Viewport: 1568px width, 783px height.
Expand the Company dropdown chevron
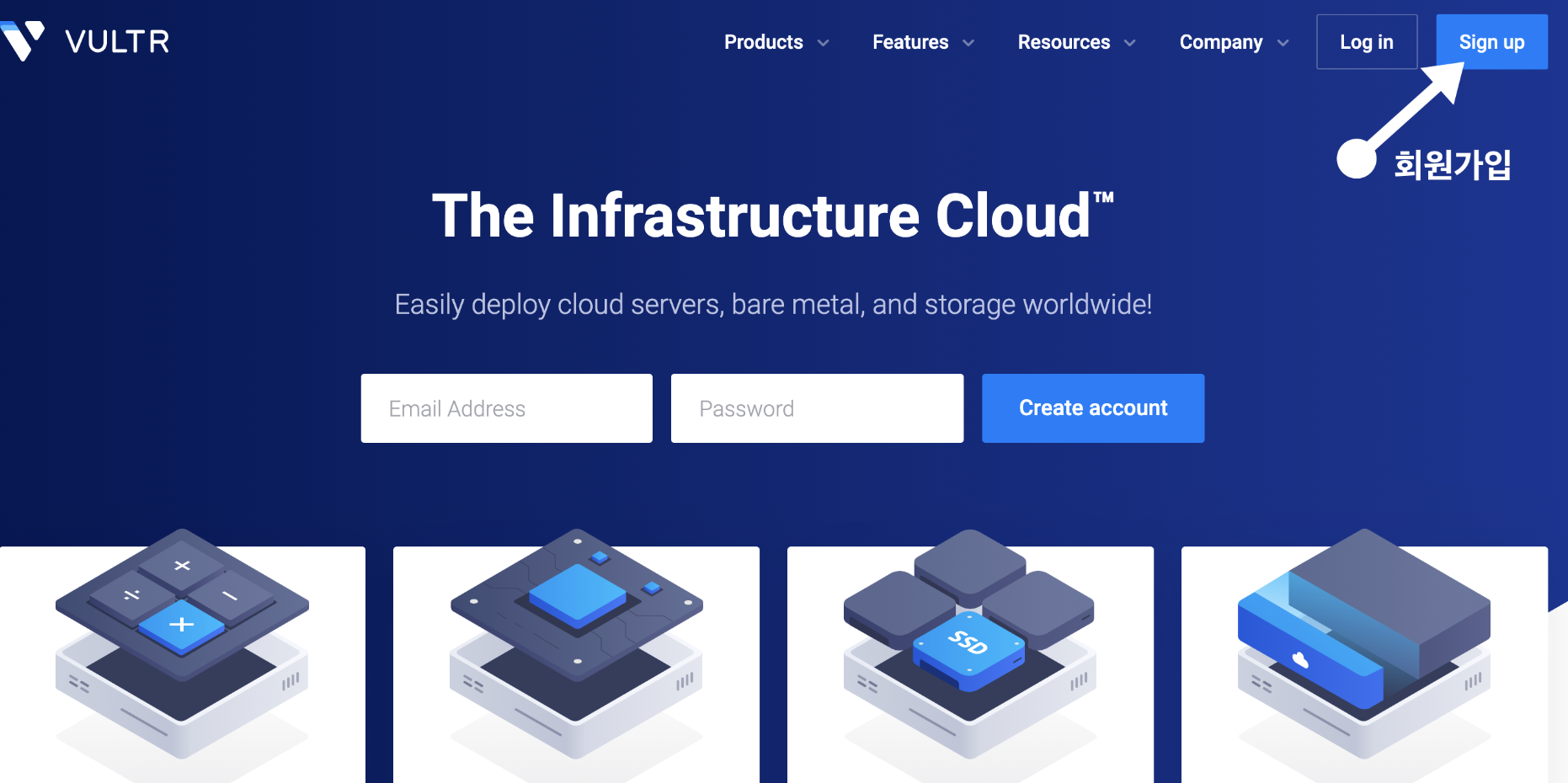[x=1283, y=43]
